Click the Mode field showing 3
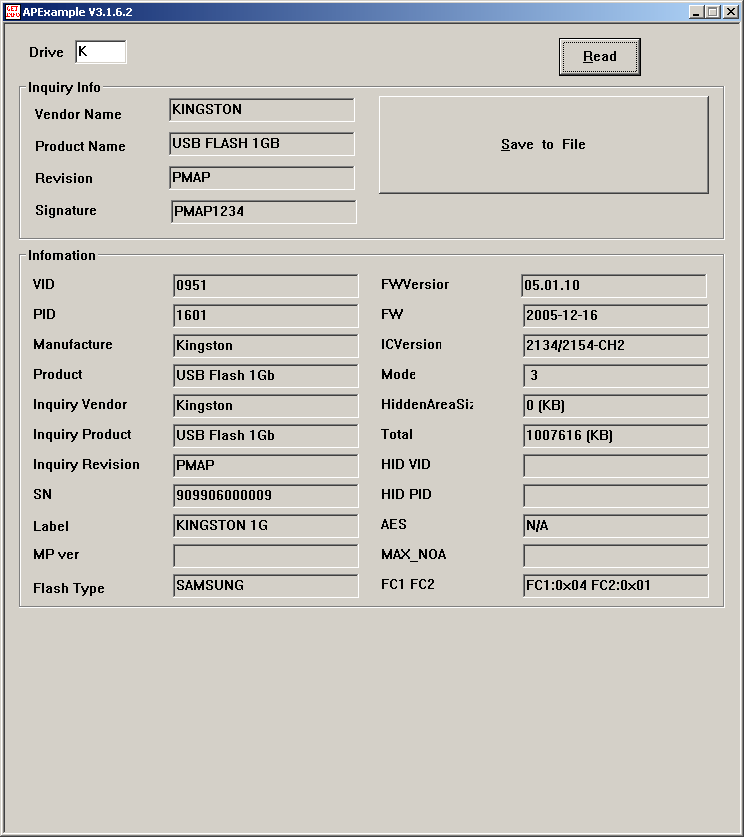The width and height of the screenshot is (744, 837). pyautogui.click(x=616, y=376)
